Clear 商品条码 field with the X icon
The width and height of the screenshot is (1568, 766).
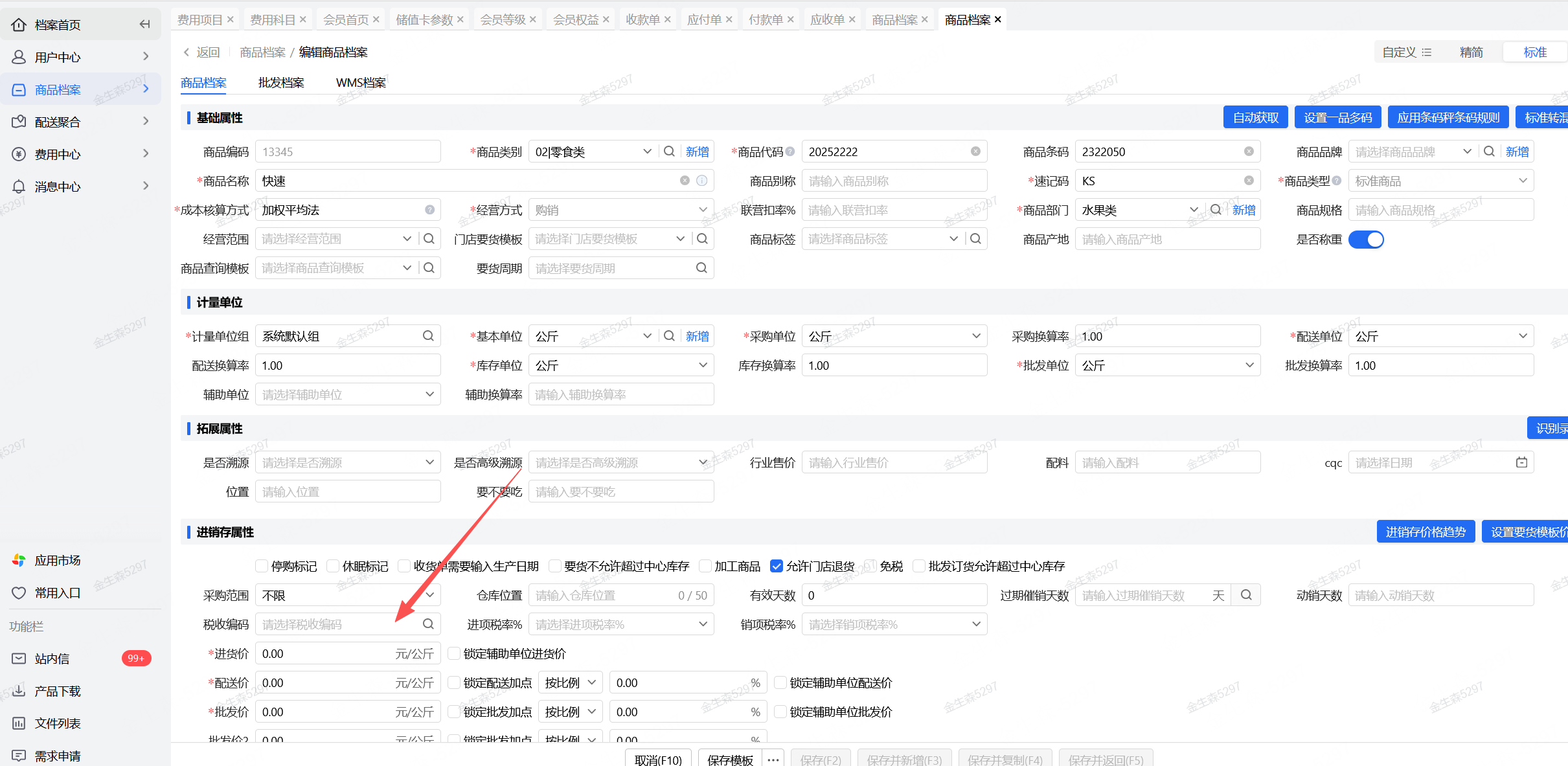click(1249, 152)
